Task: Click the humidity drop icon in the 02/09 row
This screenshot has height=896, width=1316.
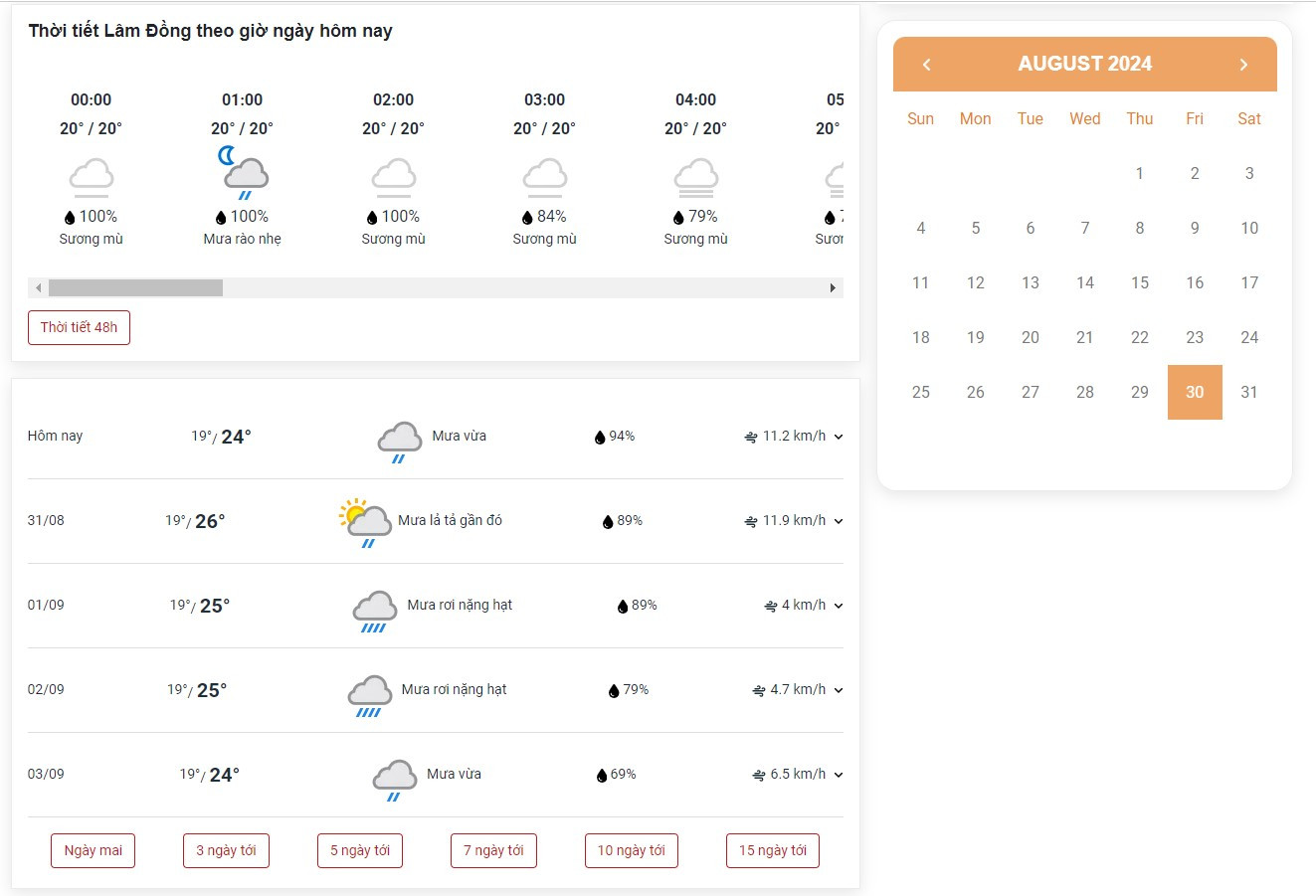Action: [x=614, y=691]
